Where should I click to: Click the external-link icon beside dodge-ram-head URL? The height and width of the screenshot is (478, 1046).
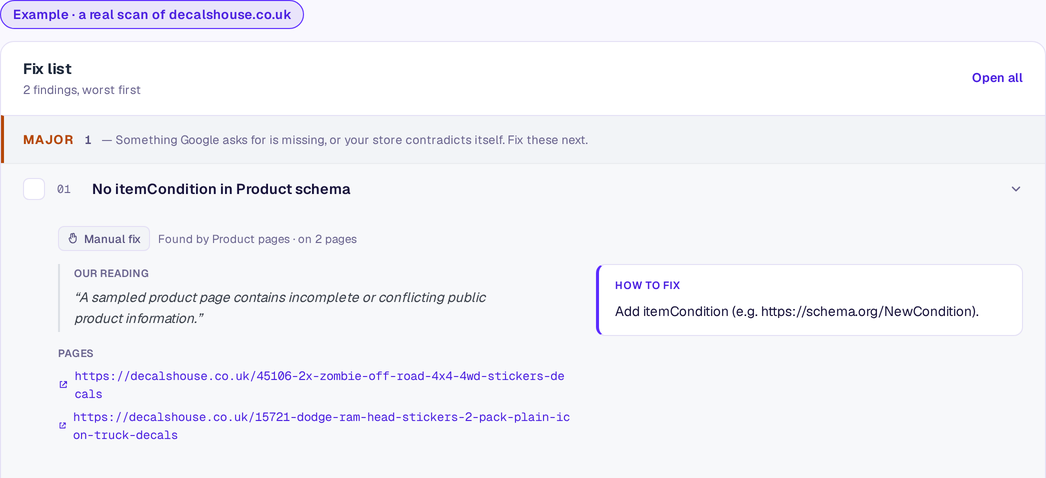click(63, 425)
